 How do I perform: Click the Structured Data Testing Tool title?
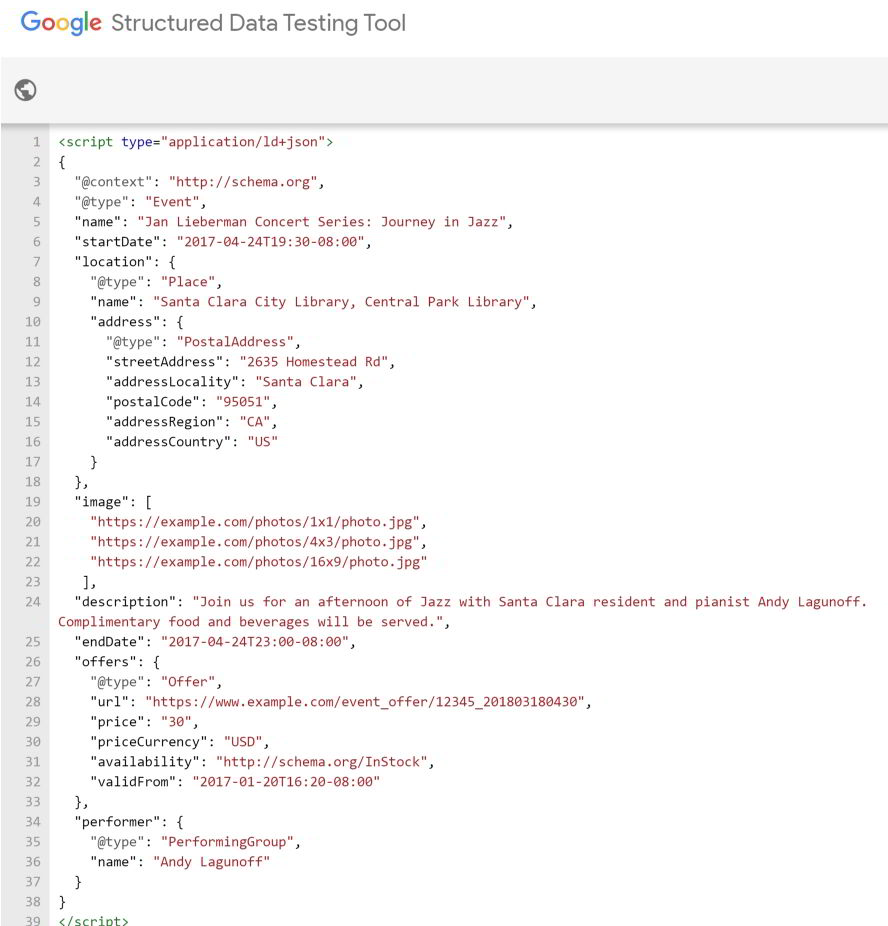[258, 23]
